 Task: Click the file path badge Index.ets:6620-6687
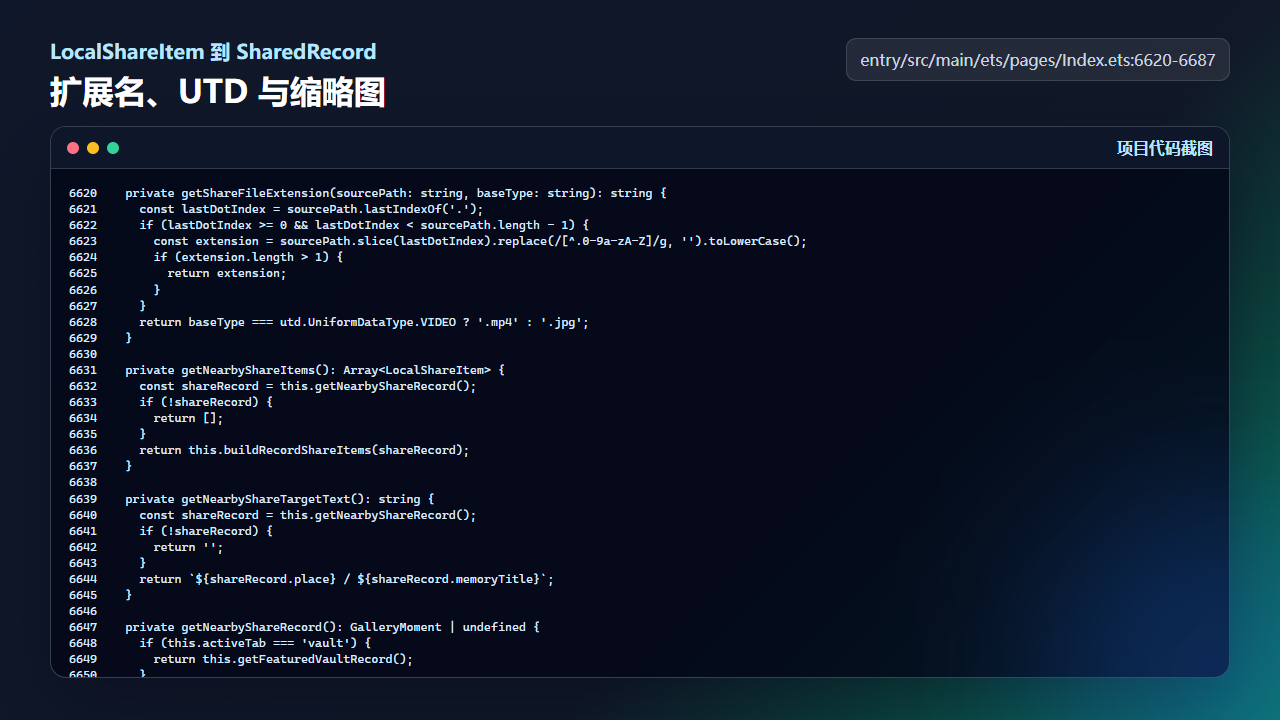click(x=1038, y=60)
